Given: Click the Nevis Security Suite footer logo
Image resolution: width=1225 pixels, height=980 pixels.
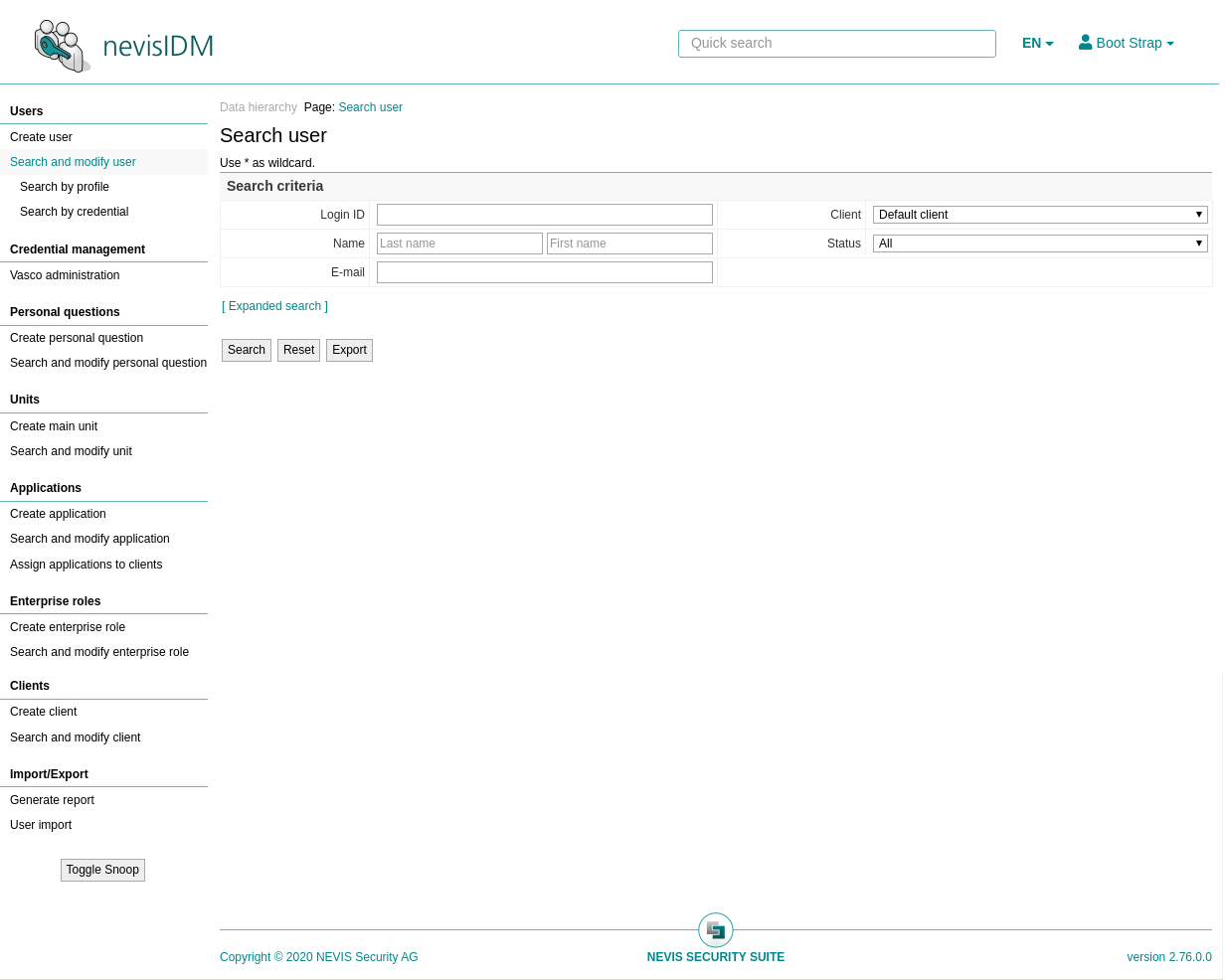Looking at the screenshot, I should [x=715, y=930].
